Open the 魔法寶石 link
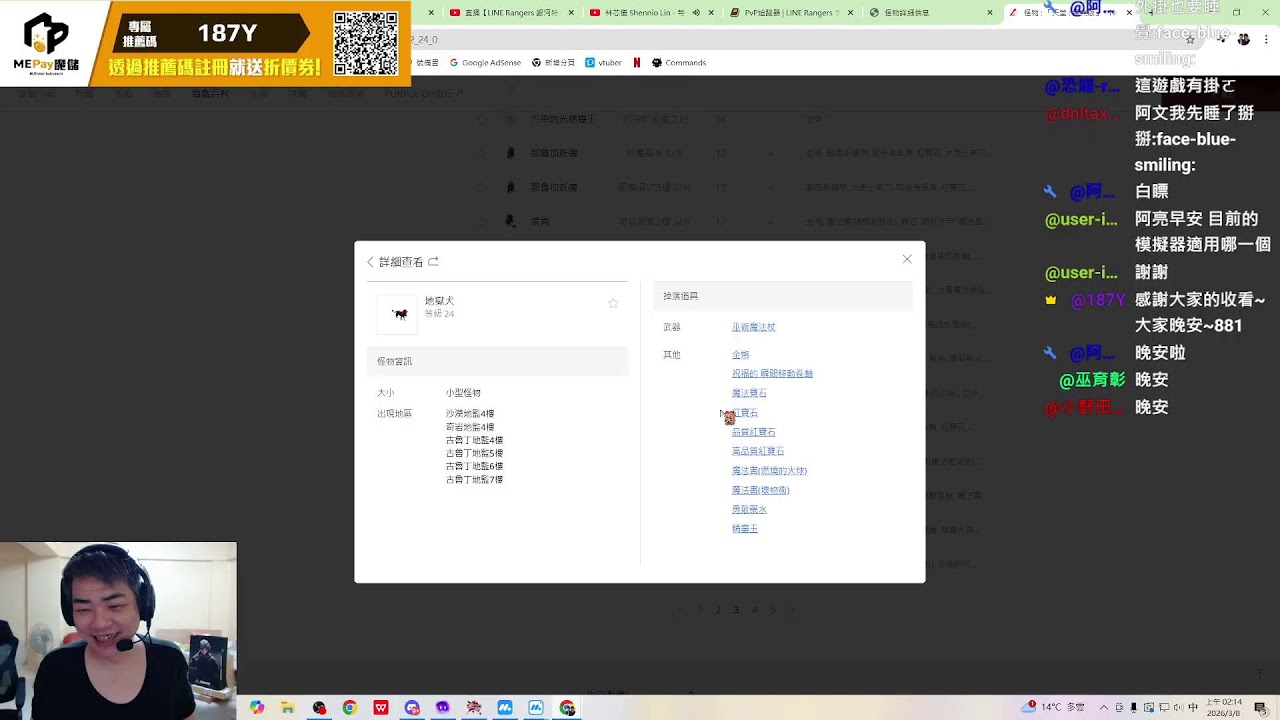The height and width of the screenshot is (720, 1280). coord(749,393)
